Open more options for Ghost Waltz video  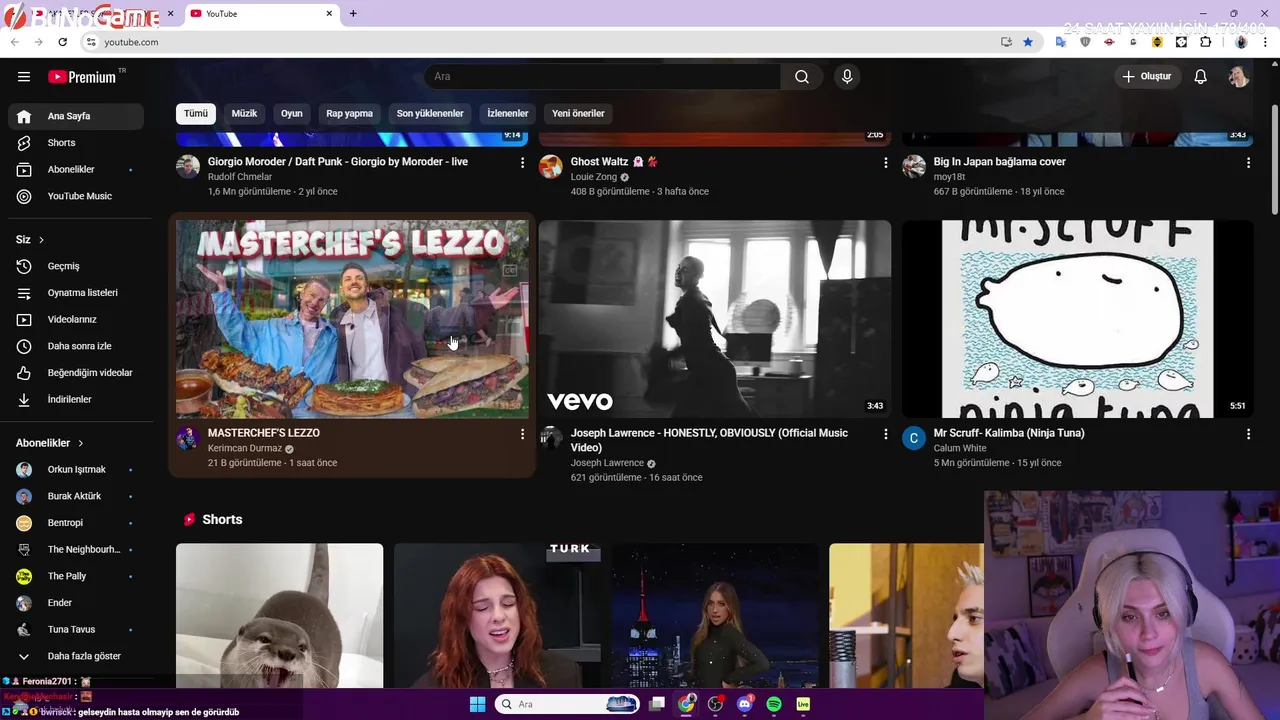[x=885, y=162]
